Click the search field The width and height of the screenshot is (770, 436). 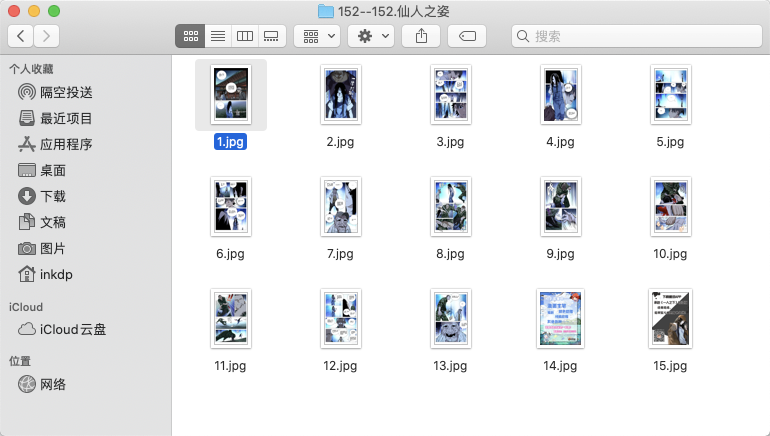pos(635,36)
